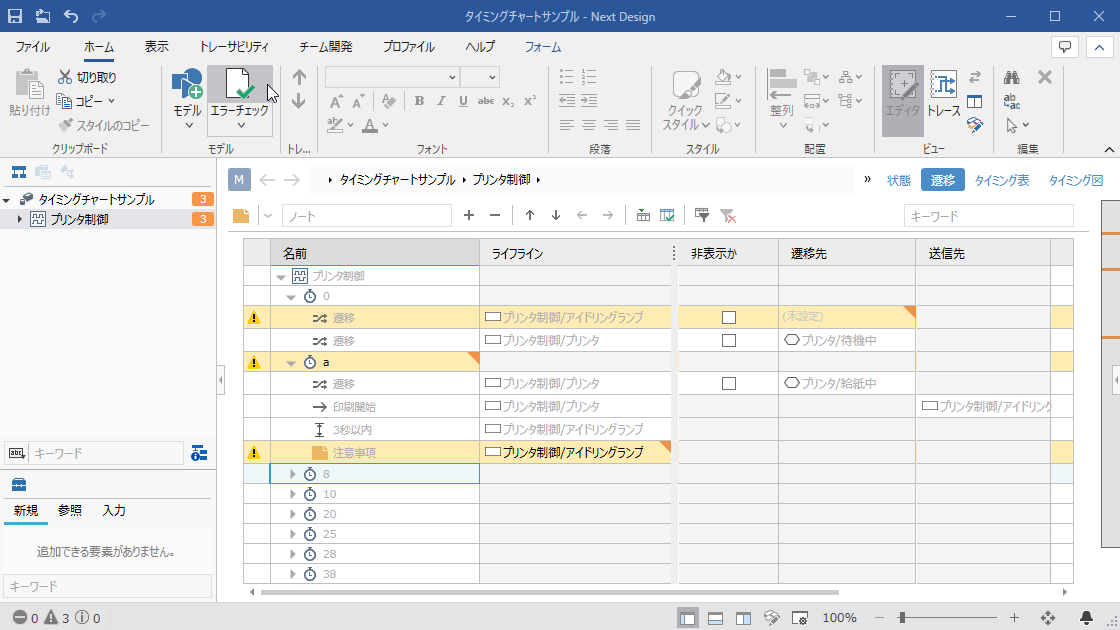This screenshot has width=1120, height=630.
Task: Click the Move Up arrow in grid toolbar
Action: pos(529,215)
